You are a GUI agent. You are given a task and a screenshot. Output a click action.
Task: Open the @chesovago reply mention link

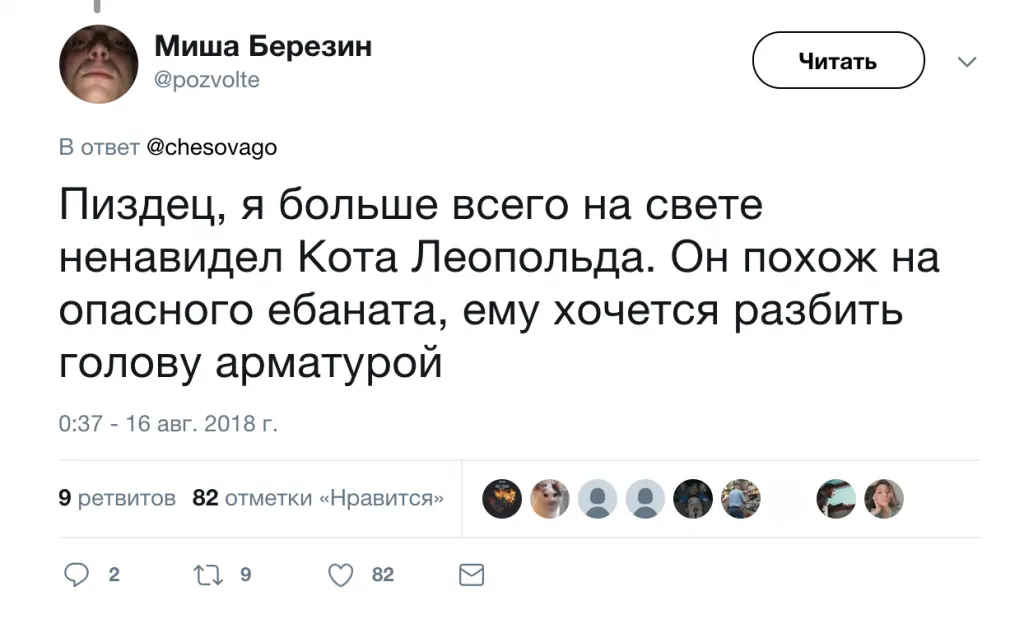212,148
